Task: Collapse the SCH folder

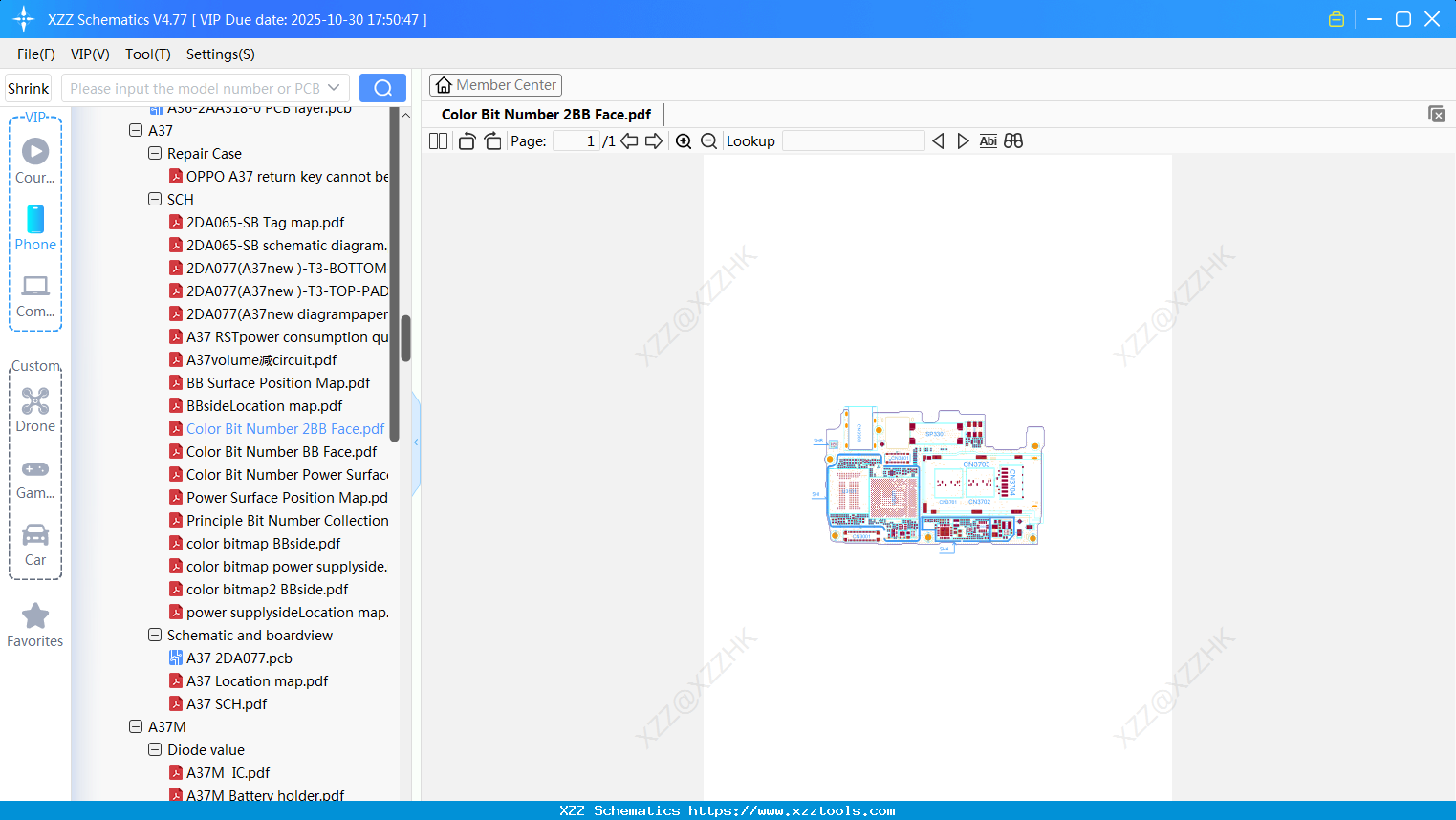Action: click(x=155, y=199)
